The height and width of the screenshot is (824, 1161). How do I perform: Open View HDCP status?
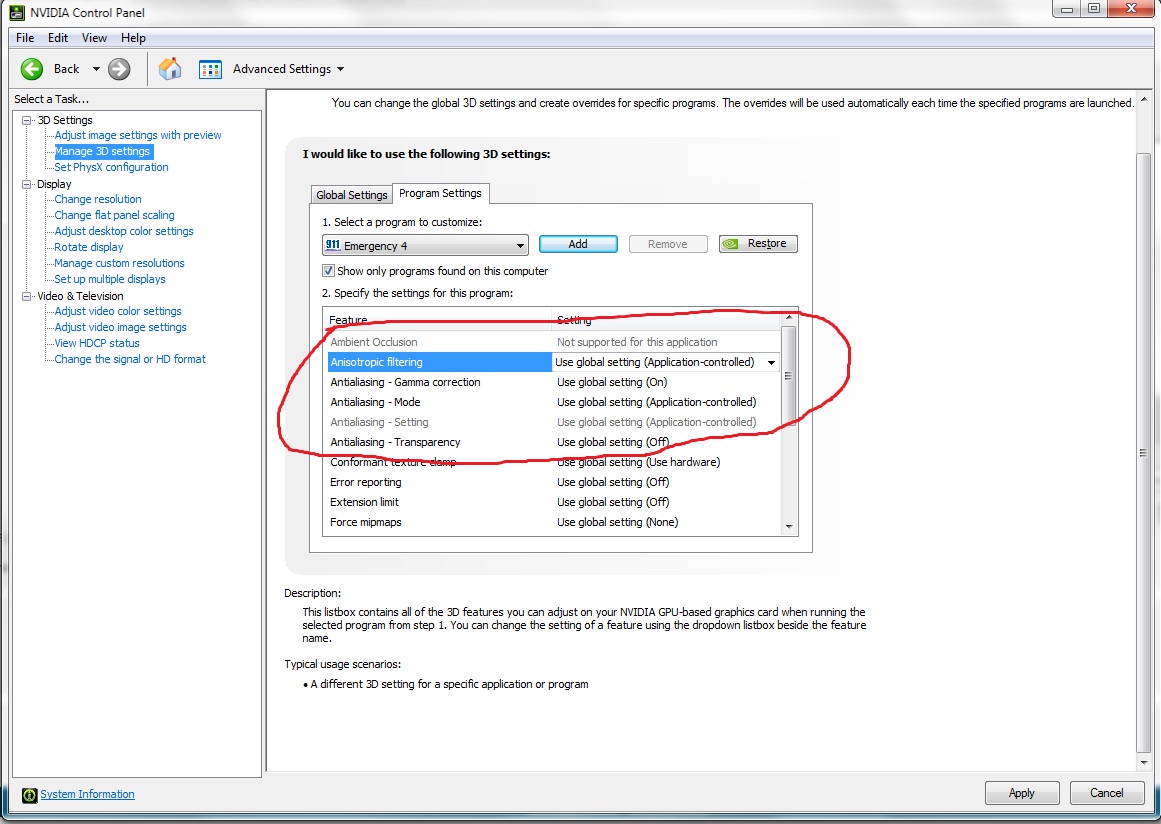click(x=97, y=344)
